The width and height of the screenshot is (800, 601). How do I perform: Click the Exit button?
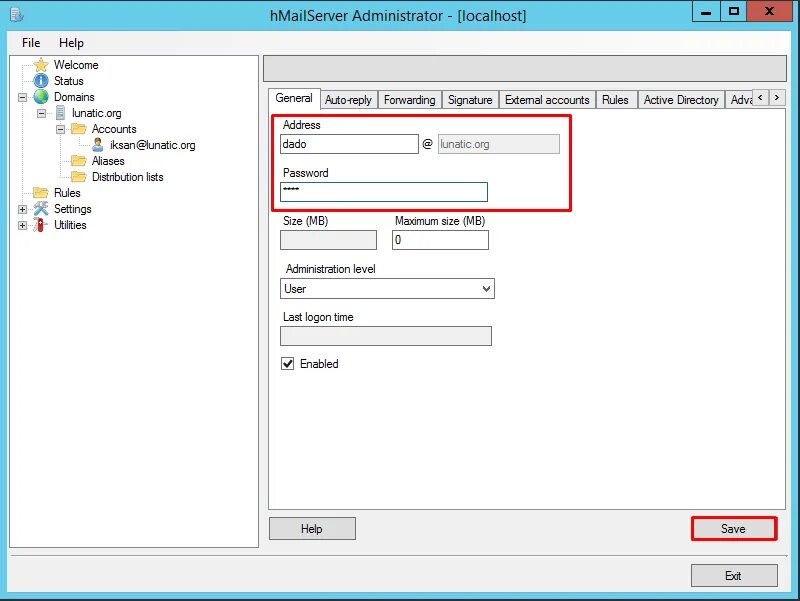(734, 575)
